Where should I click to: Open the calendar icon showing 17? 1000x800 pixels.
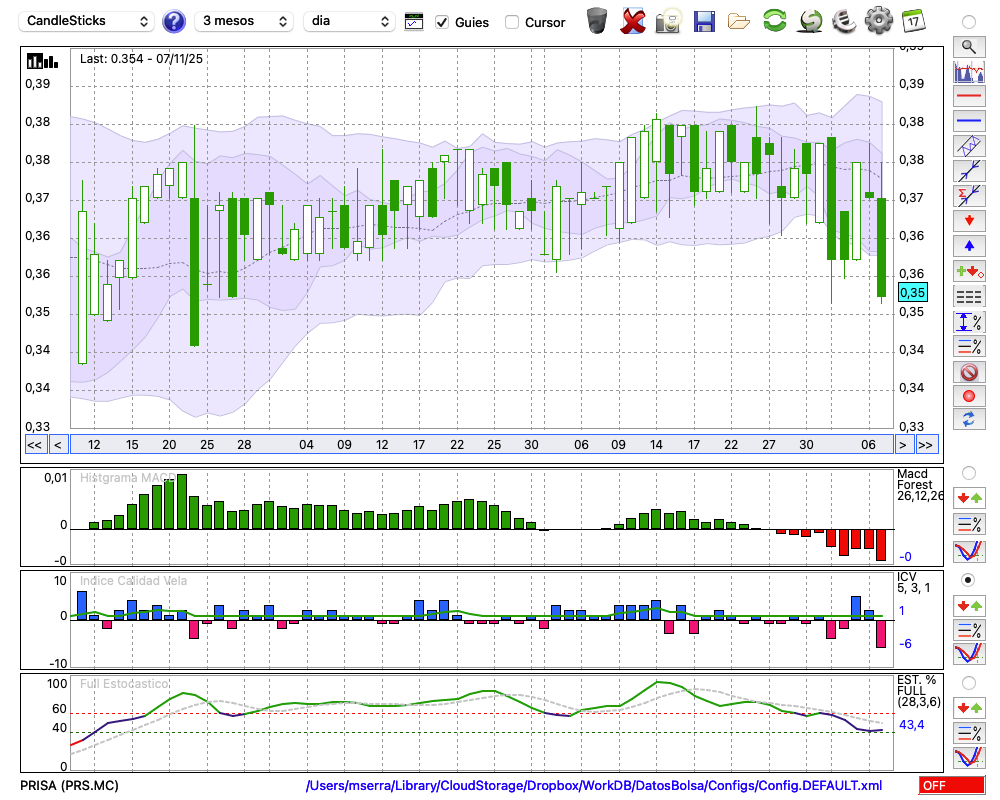click(913, 21)
